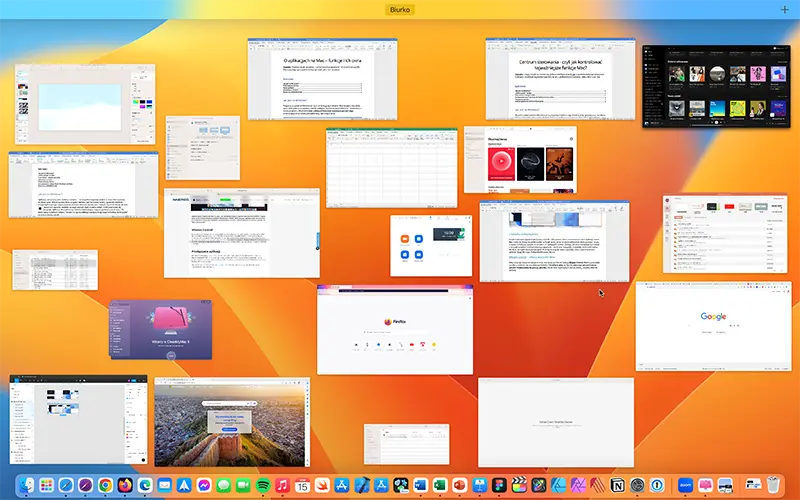Open Microsoft Edge from the Dock
The width and height of the screenshot is (800, 500).
pyautogui.click(x=146, y=485)
